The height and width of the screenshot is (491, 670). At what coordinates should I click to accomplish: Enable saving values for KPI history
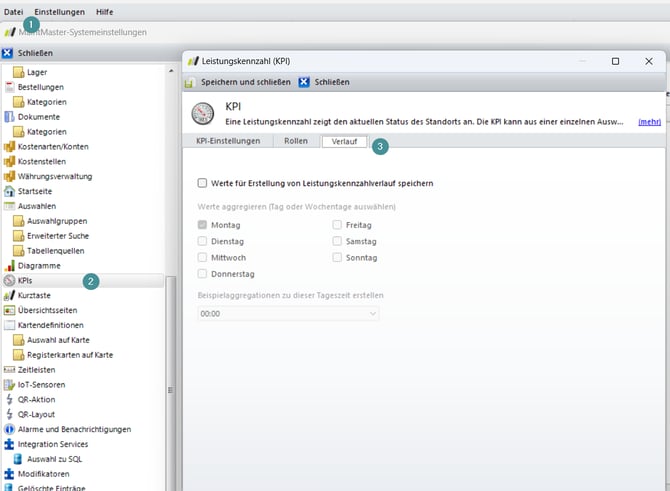203,183
